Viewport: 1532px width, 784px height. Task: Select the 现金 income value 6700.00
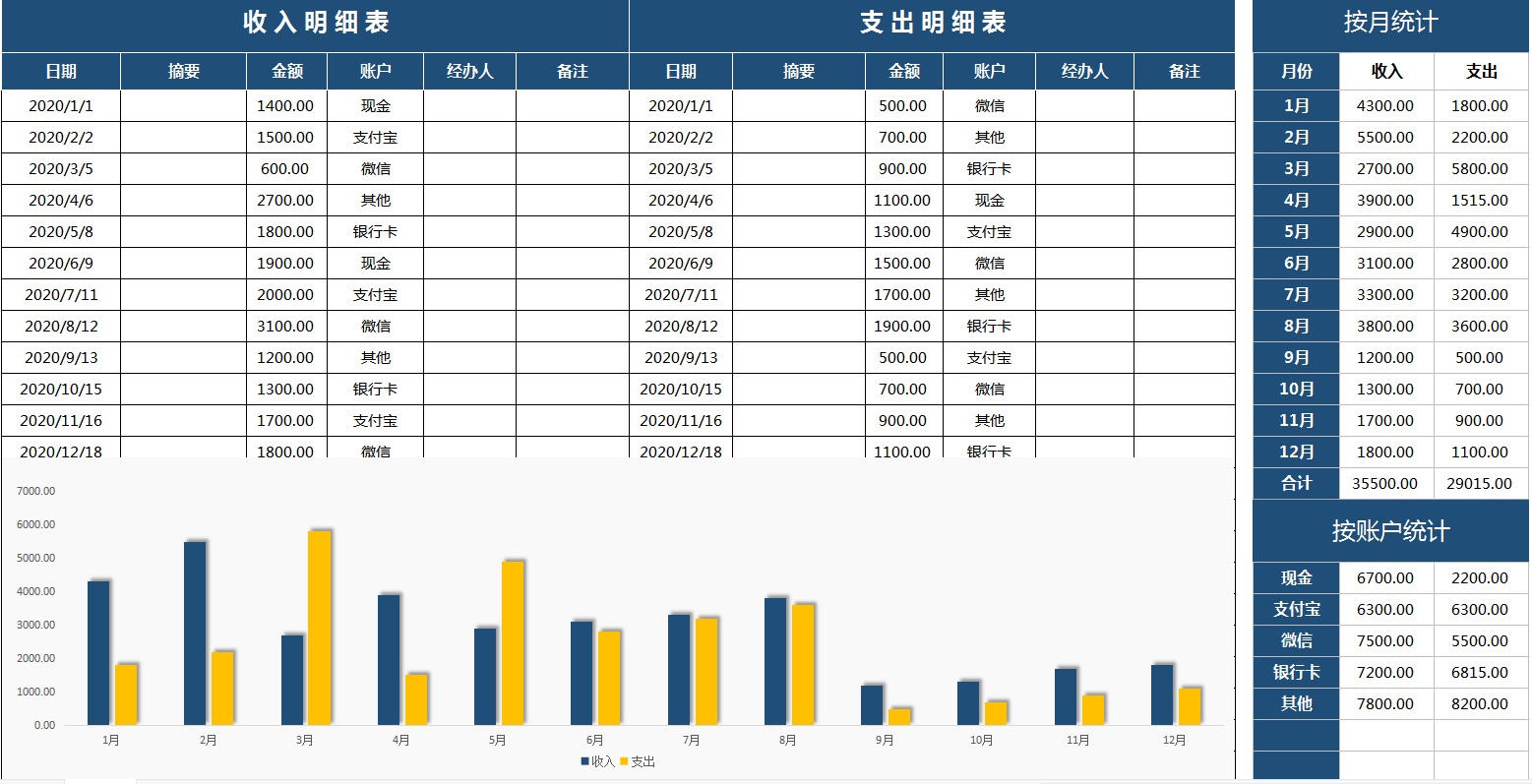tap(1385, 577)
